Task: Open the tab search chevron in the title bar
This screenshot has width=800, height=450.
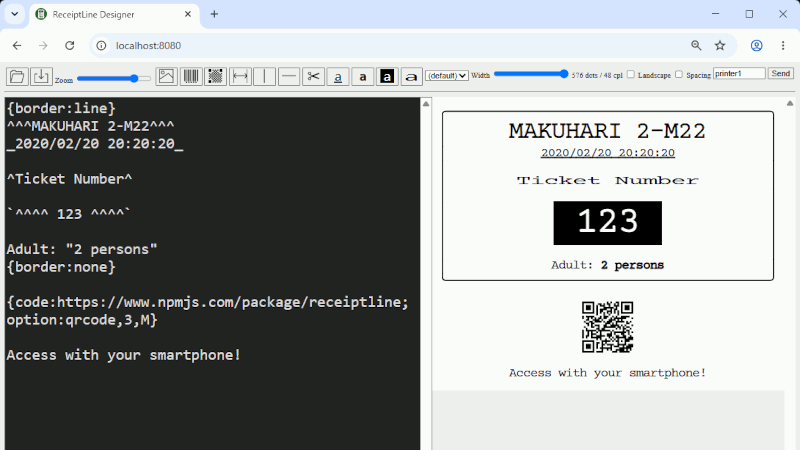Action: click(x=14, y=14)
